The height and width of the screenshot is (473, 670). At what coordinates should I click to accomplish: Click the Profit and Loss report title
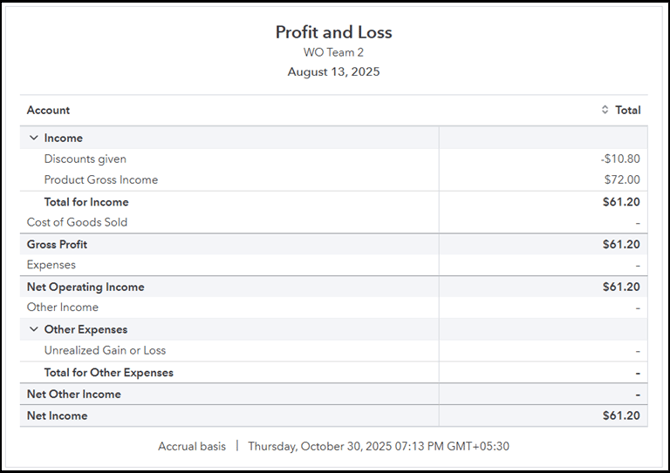334,32
